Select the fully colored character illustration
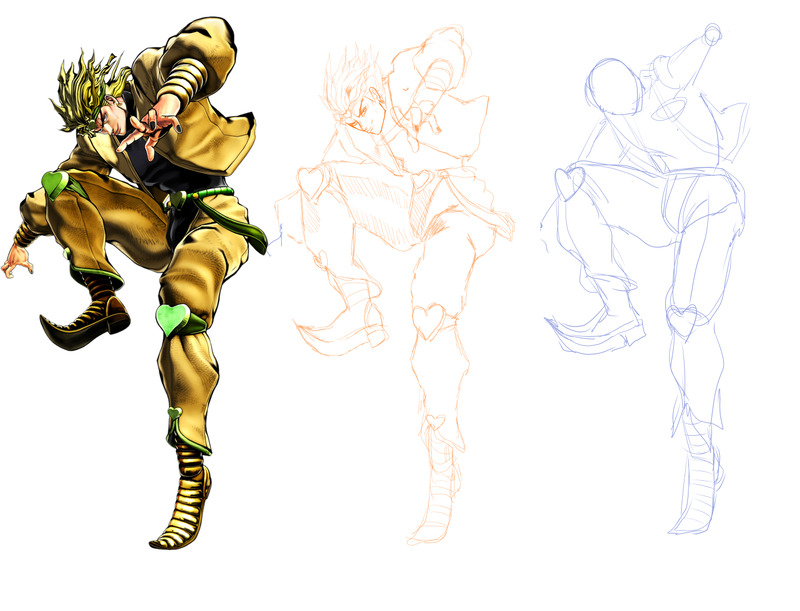This screenshot has height=611, width=800. point(135,283)
